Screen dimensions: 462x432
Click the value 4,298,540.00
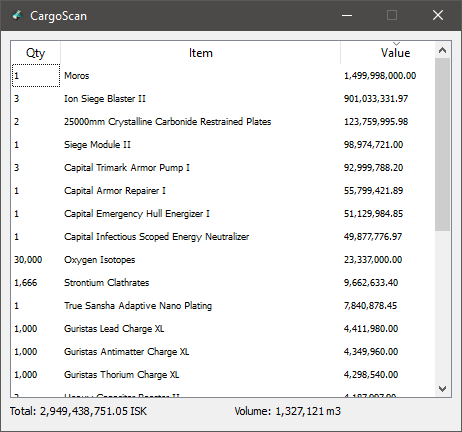tap(371, 375)
